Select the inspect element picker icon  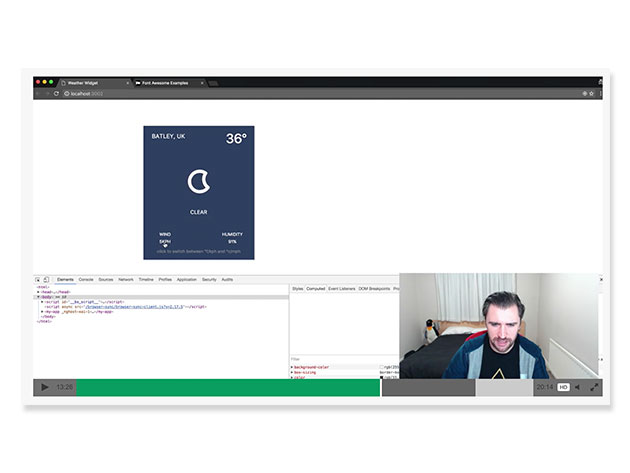(37, 279)
